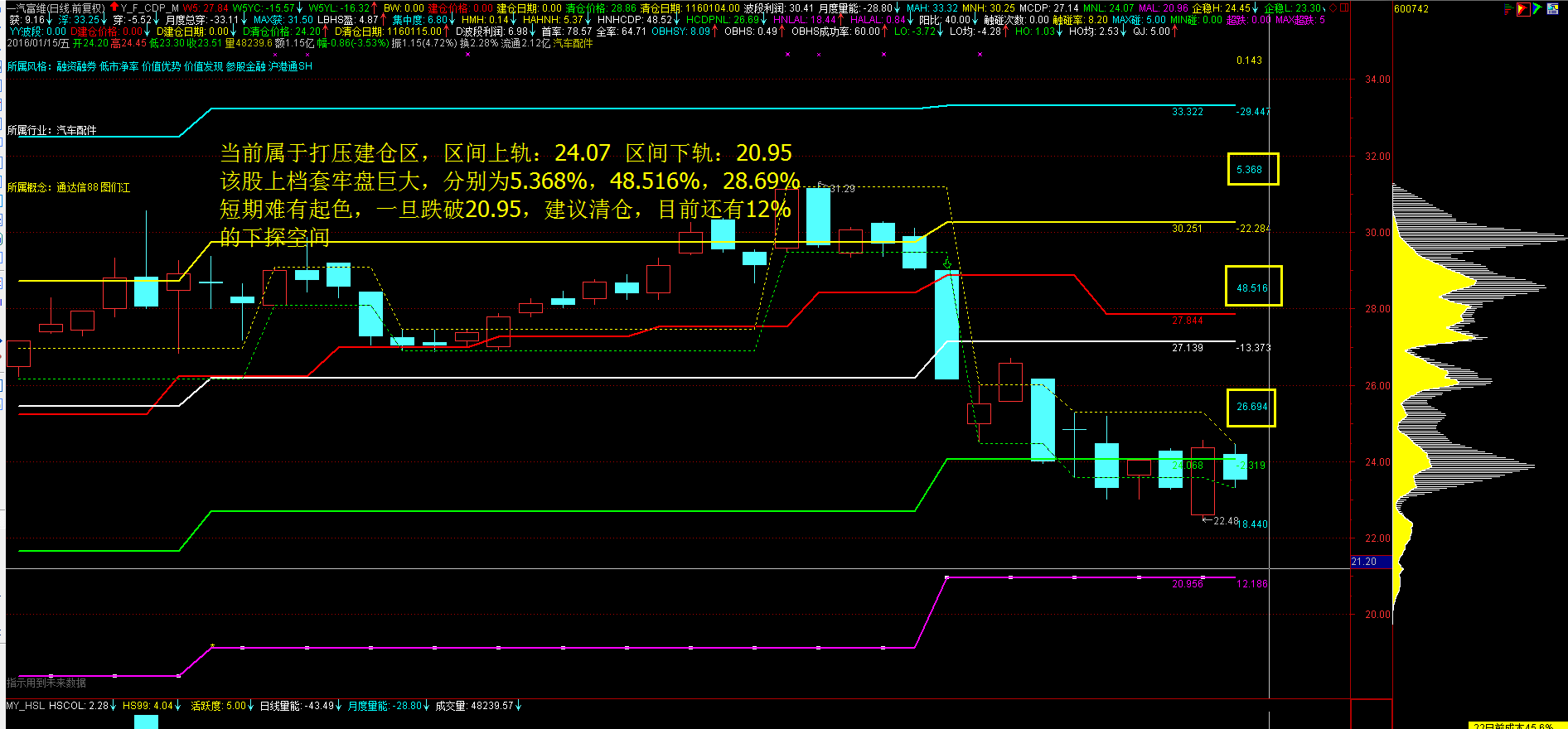The height and width of the screenshot is (729, 1568).
Task: Click the W5YC: -15.57 value
Action: (x=263, y=8)
